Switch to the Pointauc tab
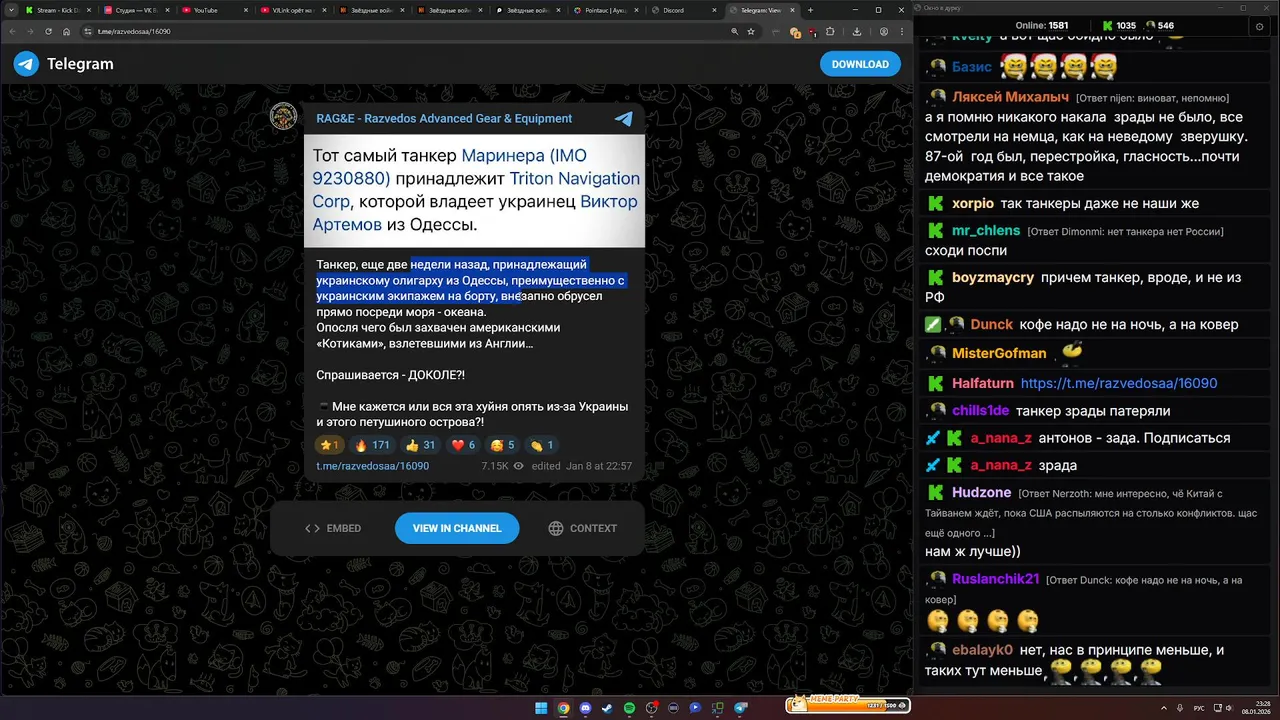This screenshot has width=1280, height=720. pos(608,10)
